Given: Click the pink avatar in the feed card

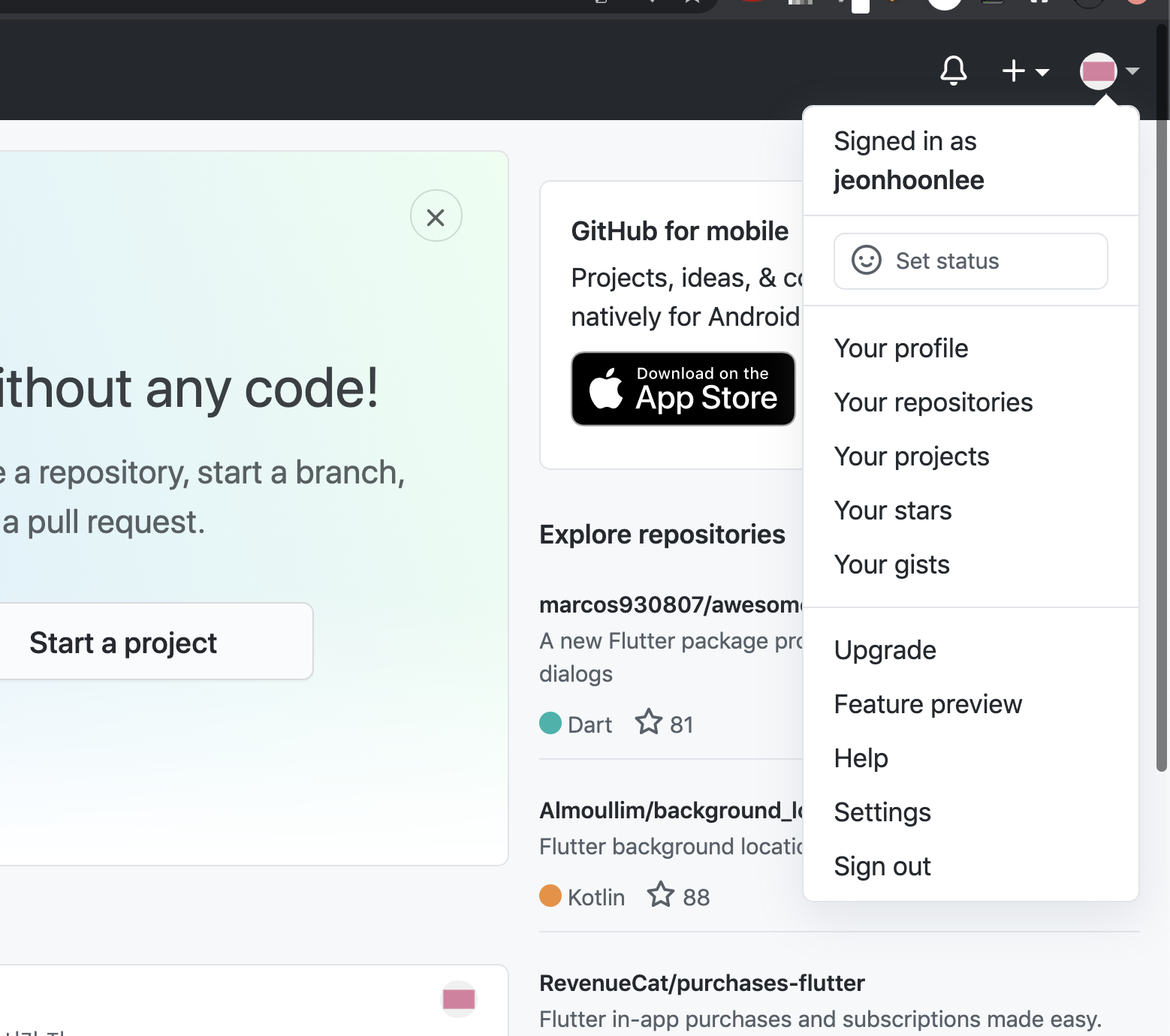Looking at the screenshot, I should 459,999.
